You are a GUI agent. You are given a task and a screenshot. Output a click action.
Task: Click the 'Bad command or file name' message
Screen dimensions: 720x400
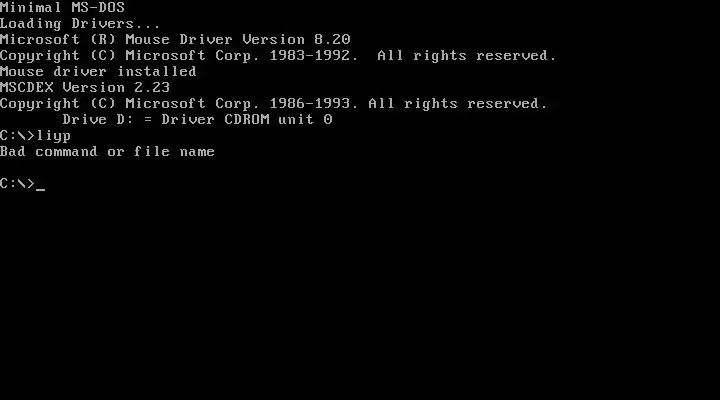[107, 152]
